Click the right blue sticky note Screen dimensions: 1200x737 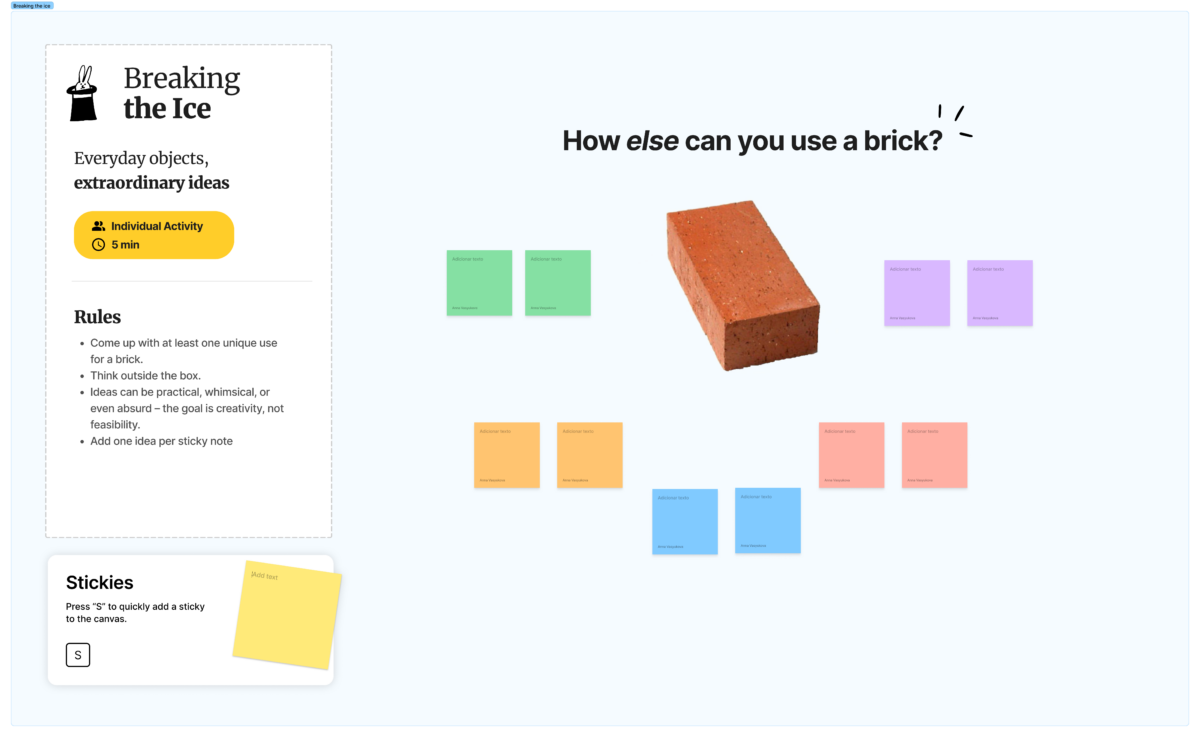[768, 520]
